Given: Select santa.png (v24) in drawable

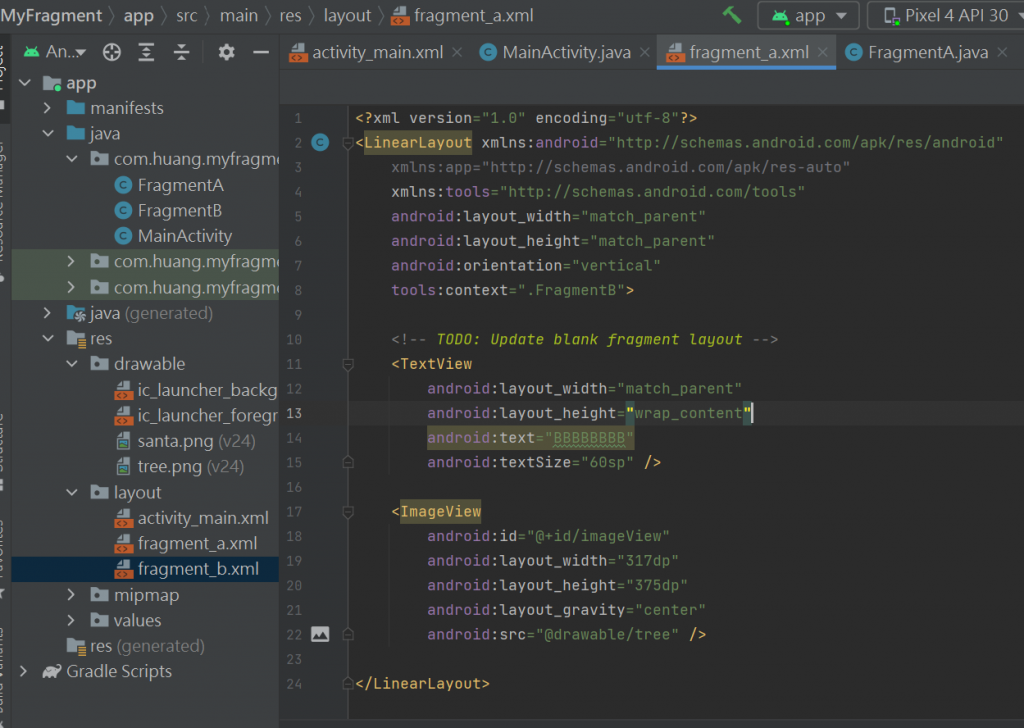Looking at the screenshot, I should (185, 441).
